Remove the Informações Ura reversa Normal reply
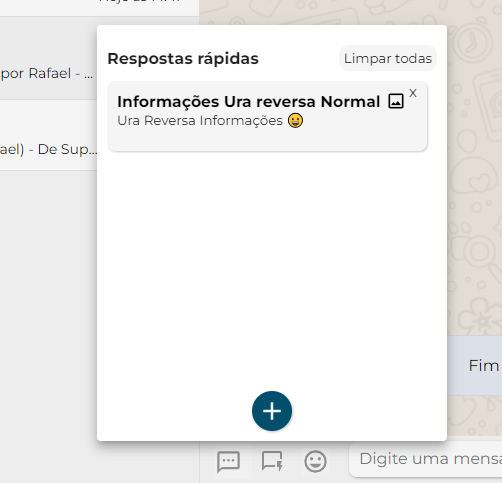 (413, 93)
